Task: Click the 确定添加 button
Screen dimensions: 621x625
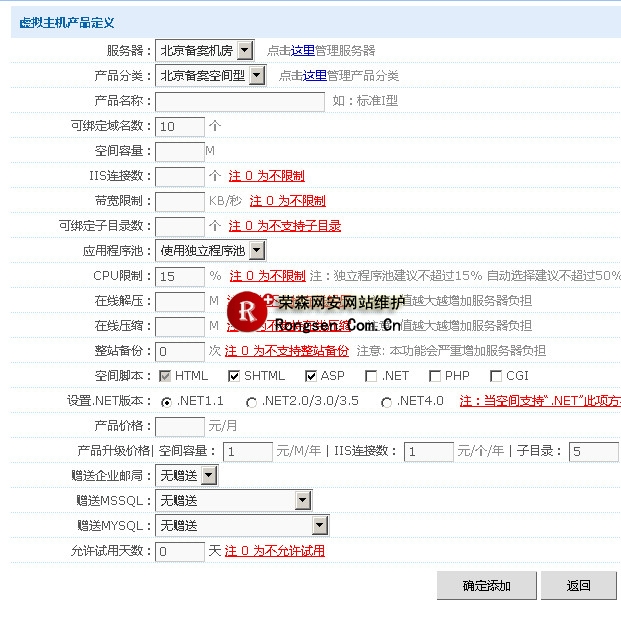Action: [486, 586]
